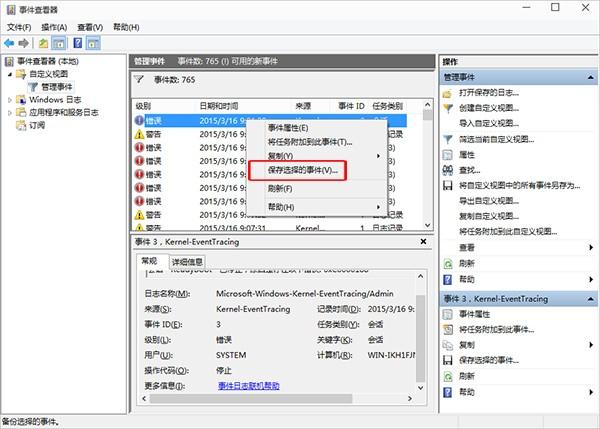Select 订阅 in the left tree

37,126
